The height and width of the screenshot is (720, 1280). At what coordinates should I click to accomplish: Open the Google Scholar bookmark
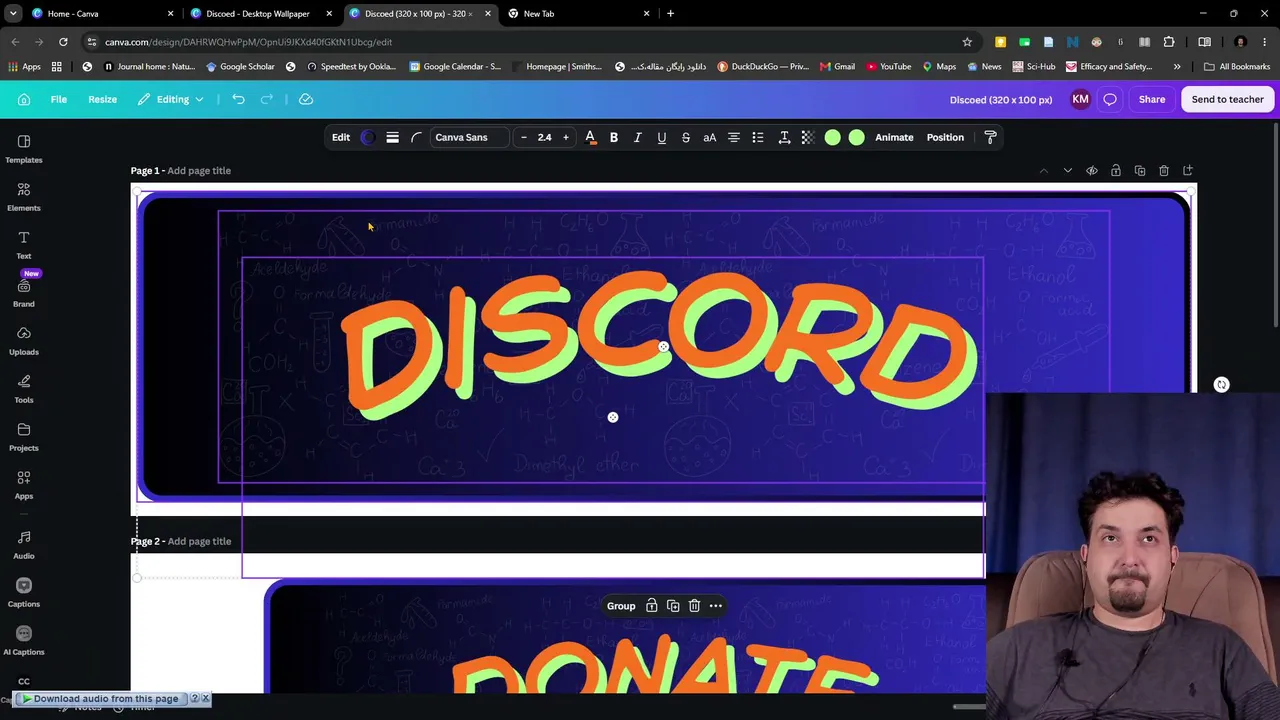[x=240, y=67]
